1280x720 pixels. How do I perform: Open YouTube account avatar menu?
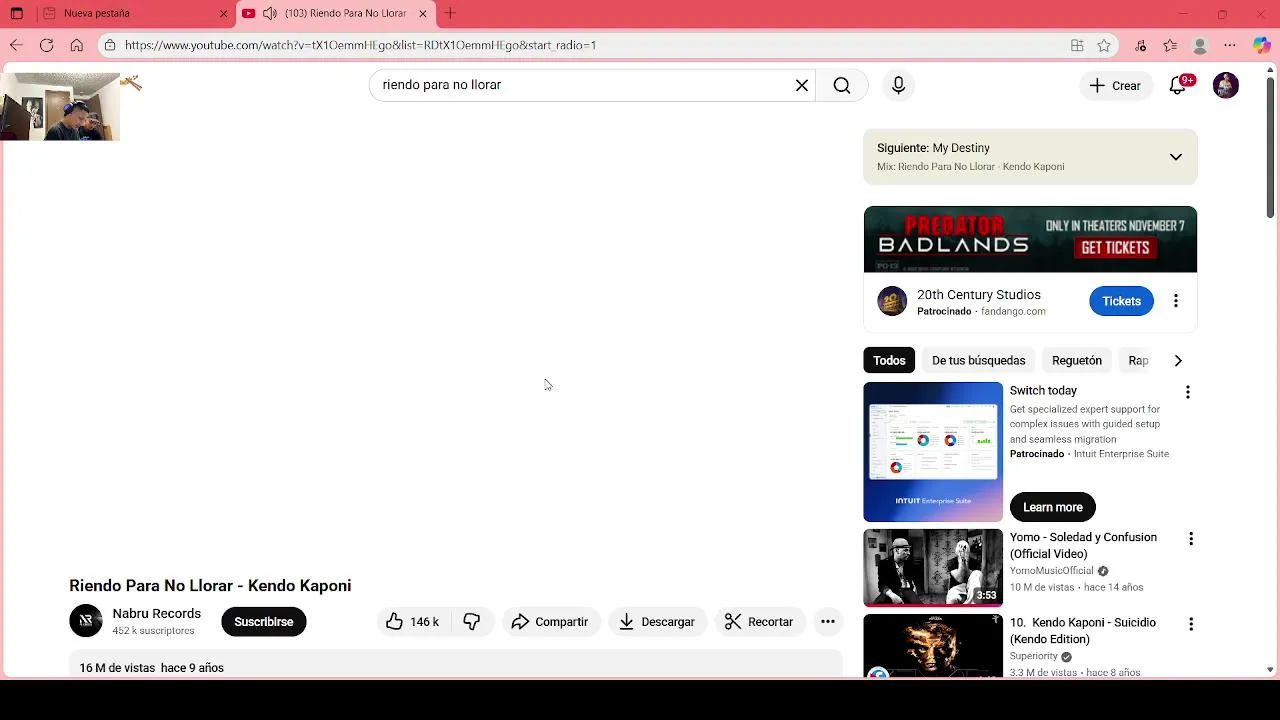point(1226,85)
